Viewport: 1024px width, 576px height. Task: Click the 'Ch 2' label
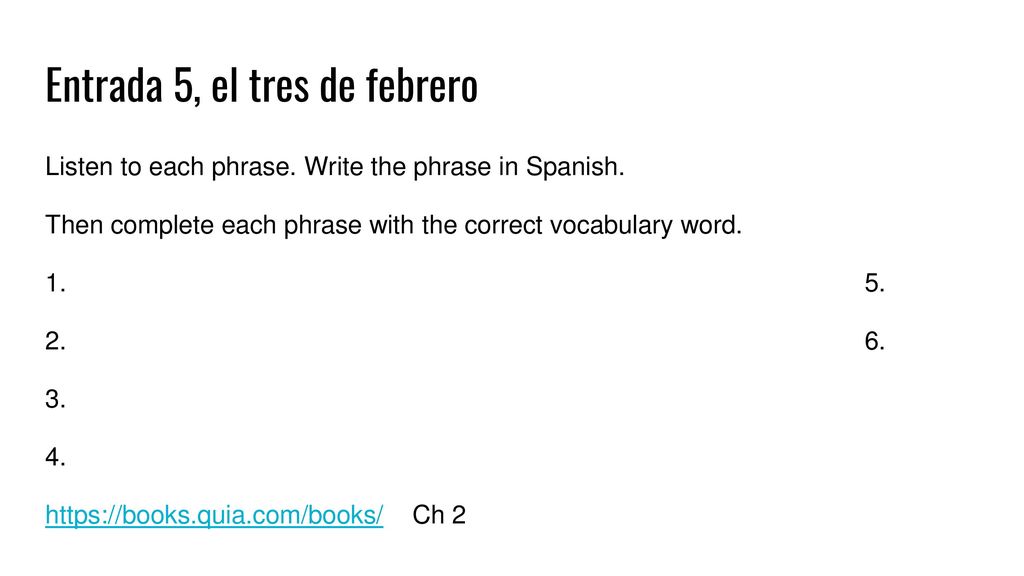click(x=439, y=515)
